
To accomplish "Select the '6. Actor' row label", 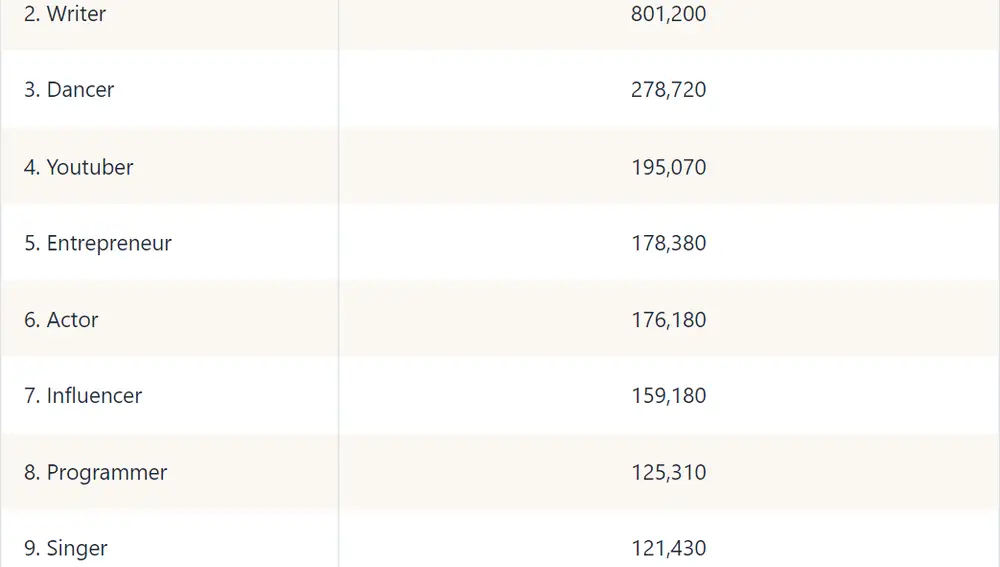I will 61,320.
